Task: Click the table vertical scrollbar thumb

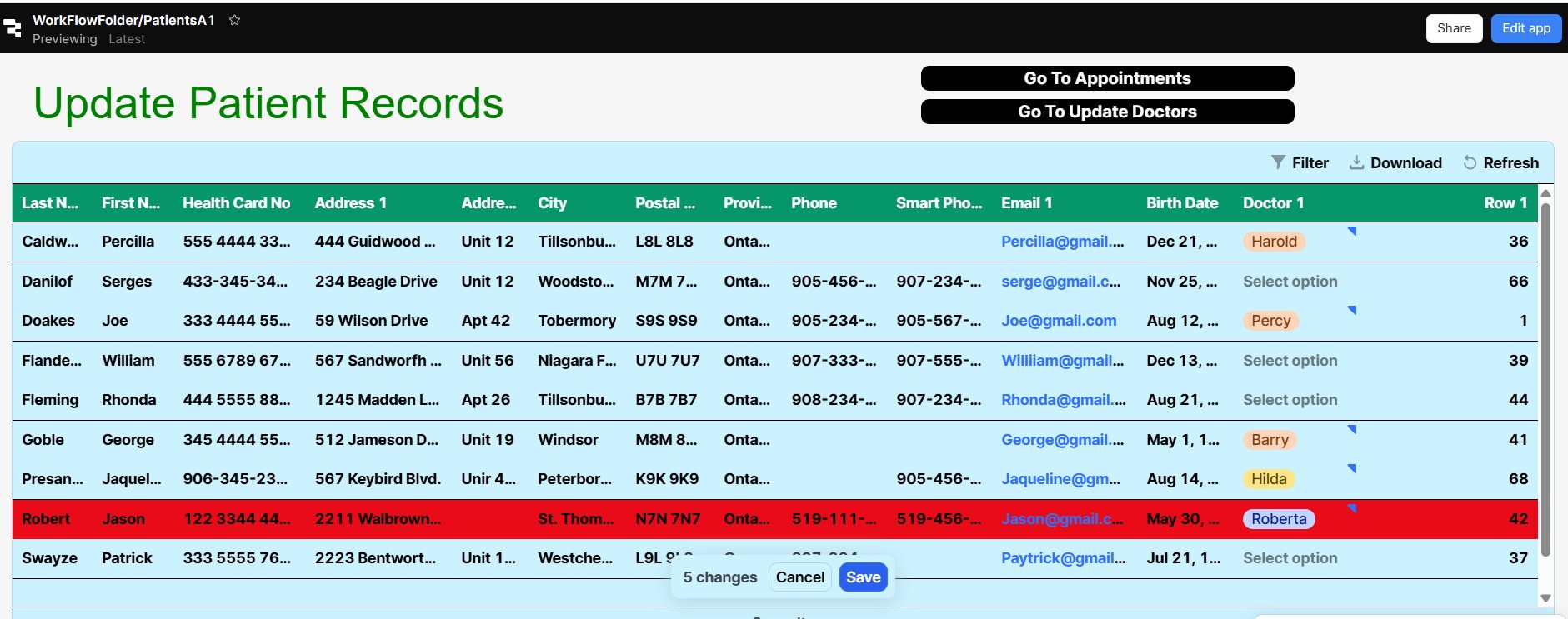Action: 1545,375
